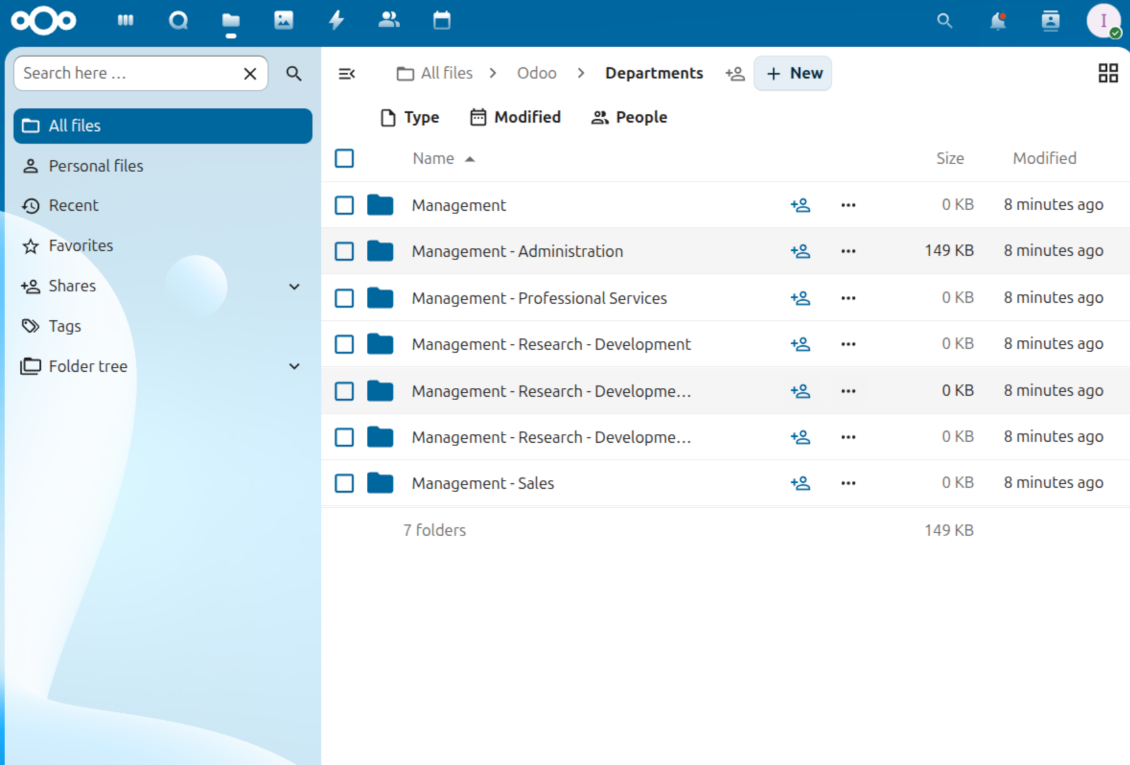Tick the checkbox for Management - Professional Services
The width and height of the screenshot is (1130, 765).
pyautogui.click(x=344, y=298)
